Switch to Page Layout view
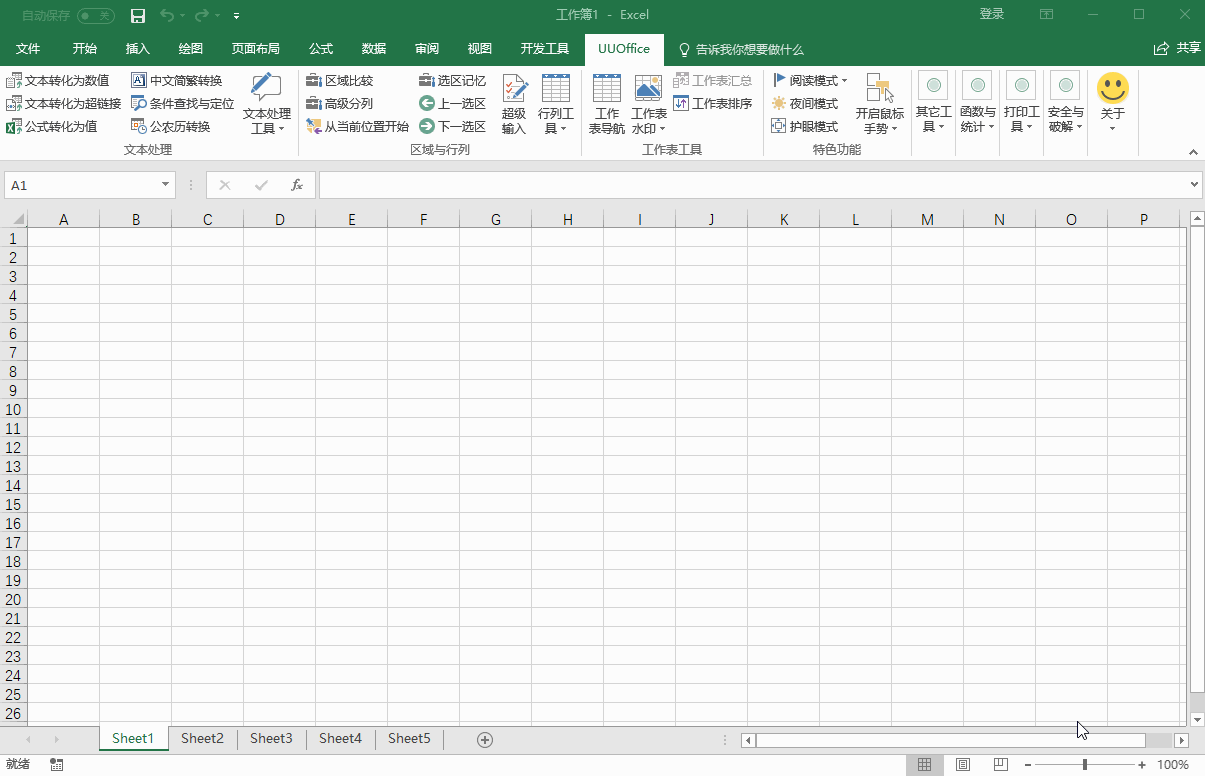 point(962,765)
